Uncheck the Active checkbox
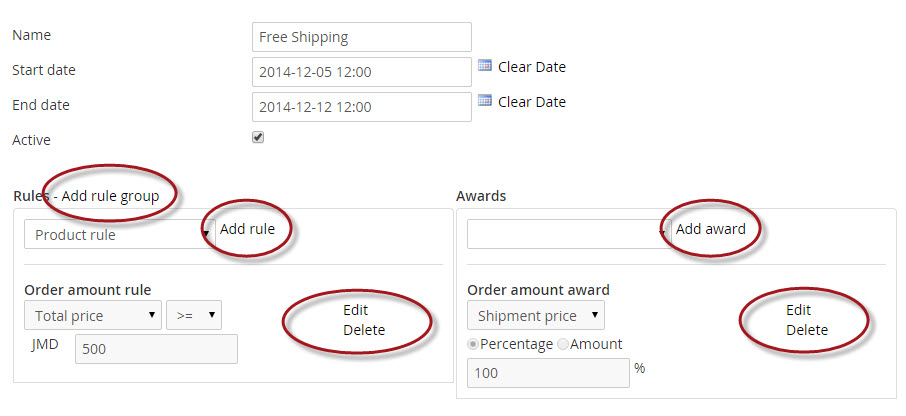The image size is (906, 416). [258, 138]
